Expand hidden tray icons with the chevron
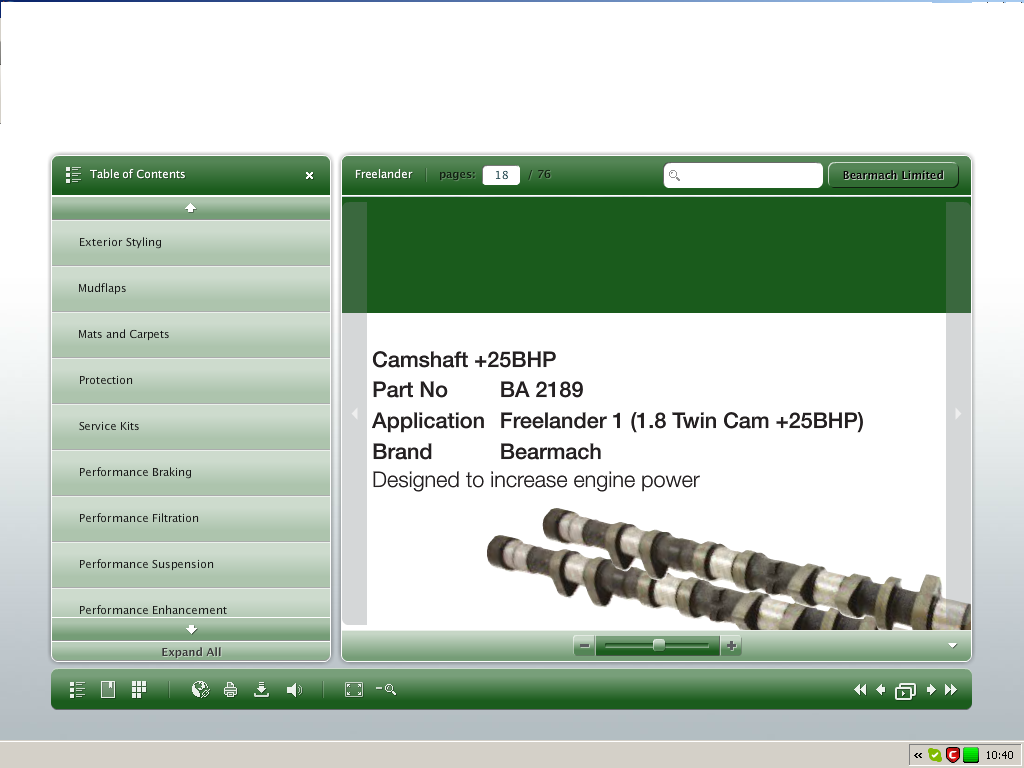Screen dimensions: 1024x768 click(918, 756)
